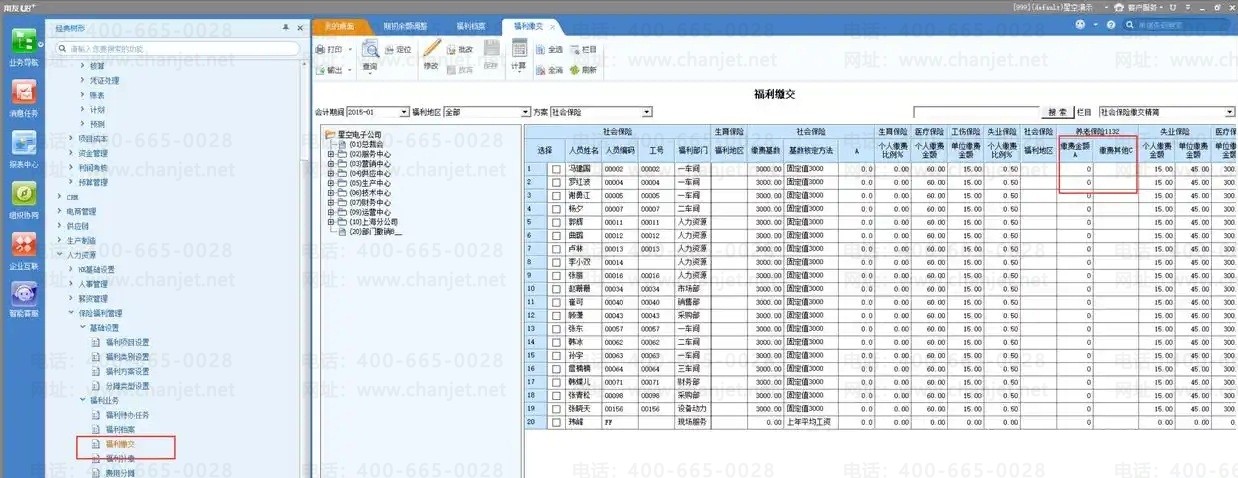Check the select box for 马建国
The image size is (1238, 478).
tap(556, 170)
